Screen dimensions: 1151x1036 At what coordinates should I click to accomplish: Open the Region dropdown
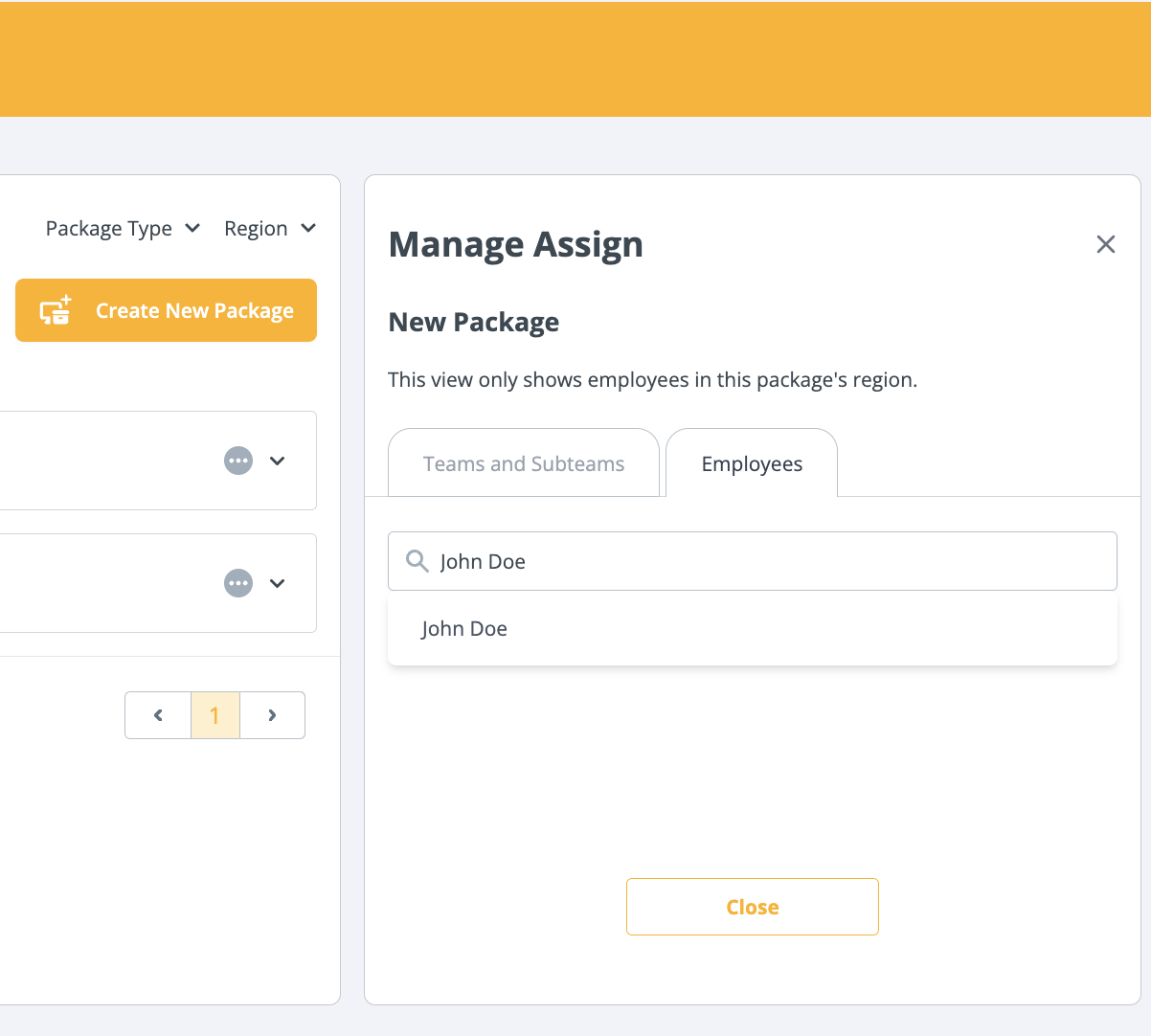pyautogui.click(x=270, y=228)
